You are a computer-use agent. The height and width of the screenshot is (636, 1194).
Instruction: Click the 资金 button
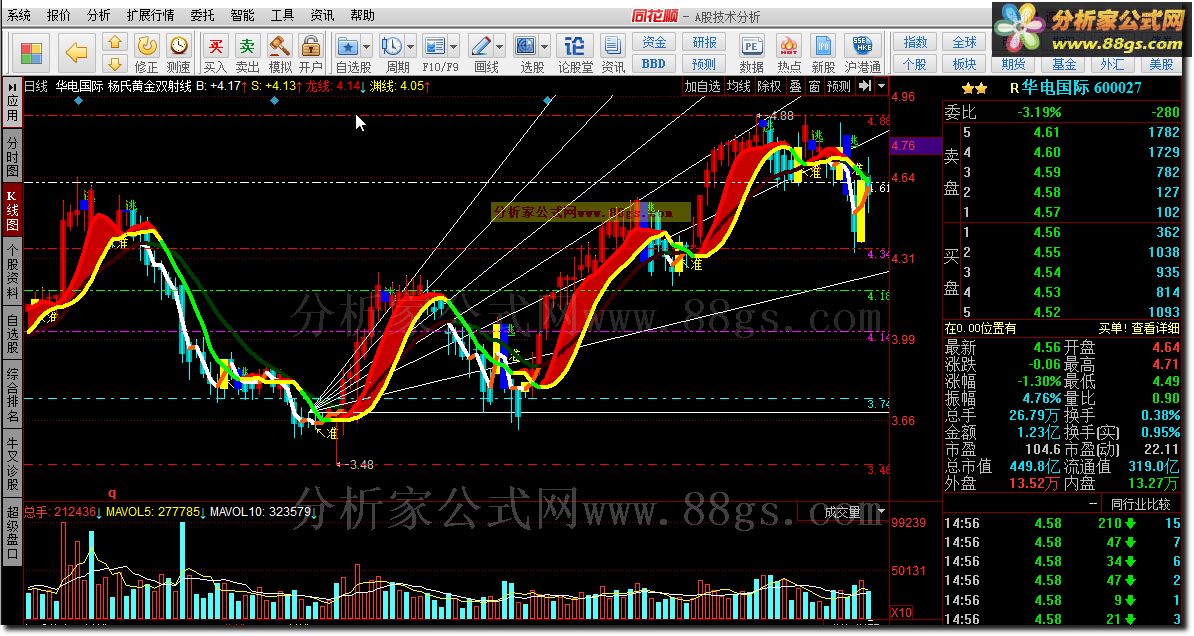click(654, 43)
